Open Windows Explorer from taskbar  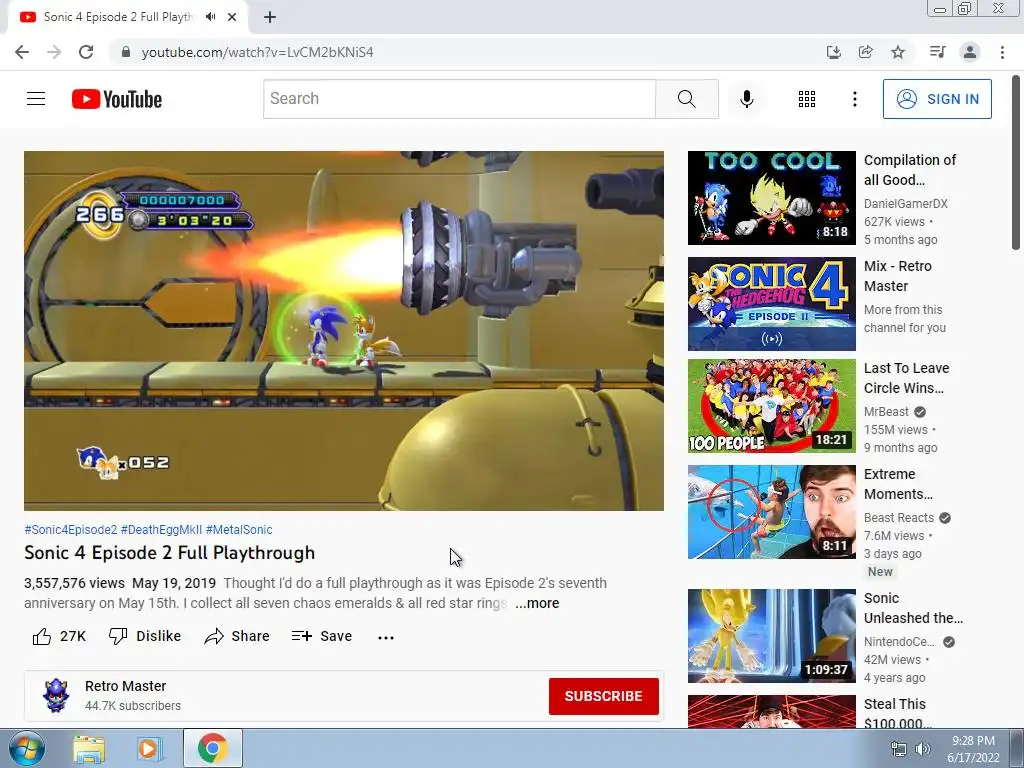point(89,748)
